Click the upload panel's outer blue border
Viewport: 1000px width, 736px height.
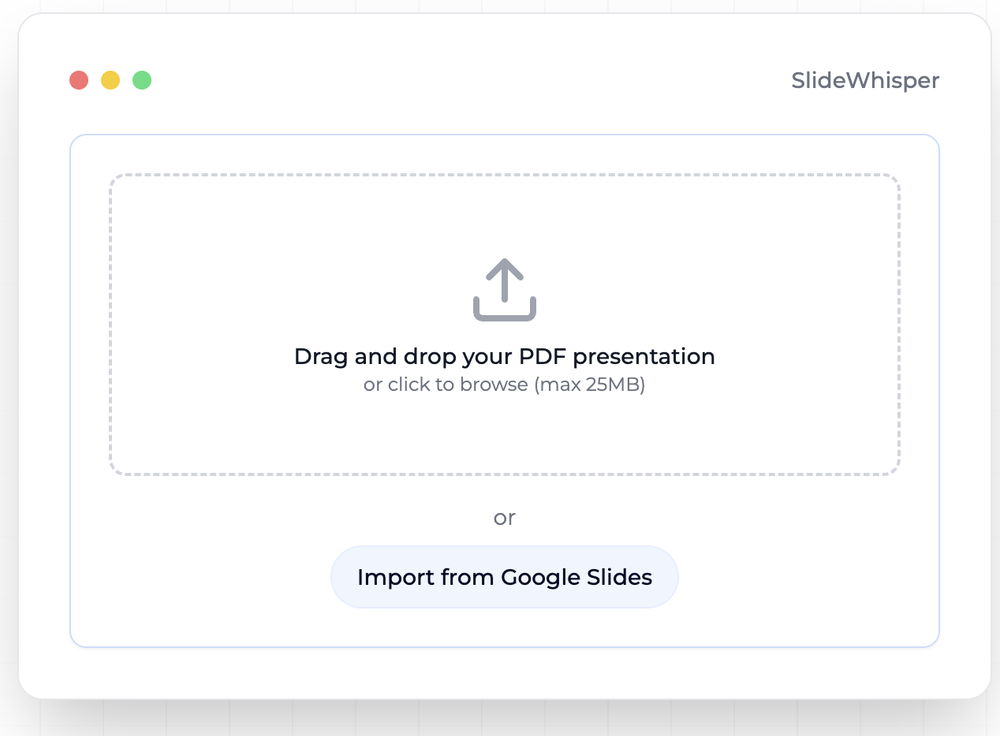tap(504, 135)
